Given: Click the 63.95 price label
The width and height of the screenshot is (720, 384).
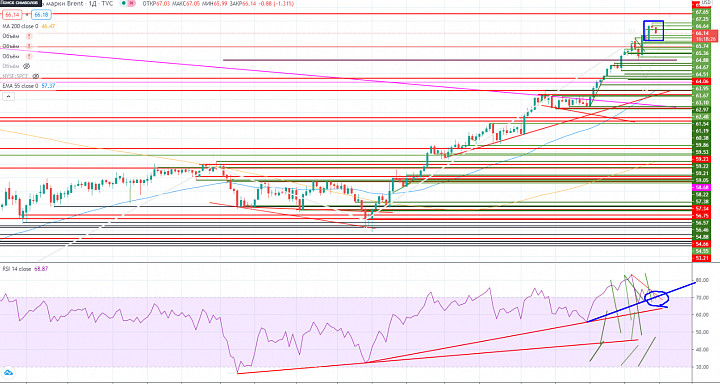Looking at the screenshot, I should 701,88.
